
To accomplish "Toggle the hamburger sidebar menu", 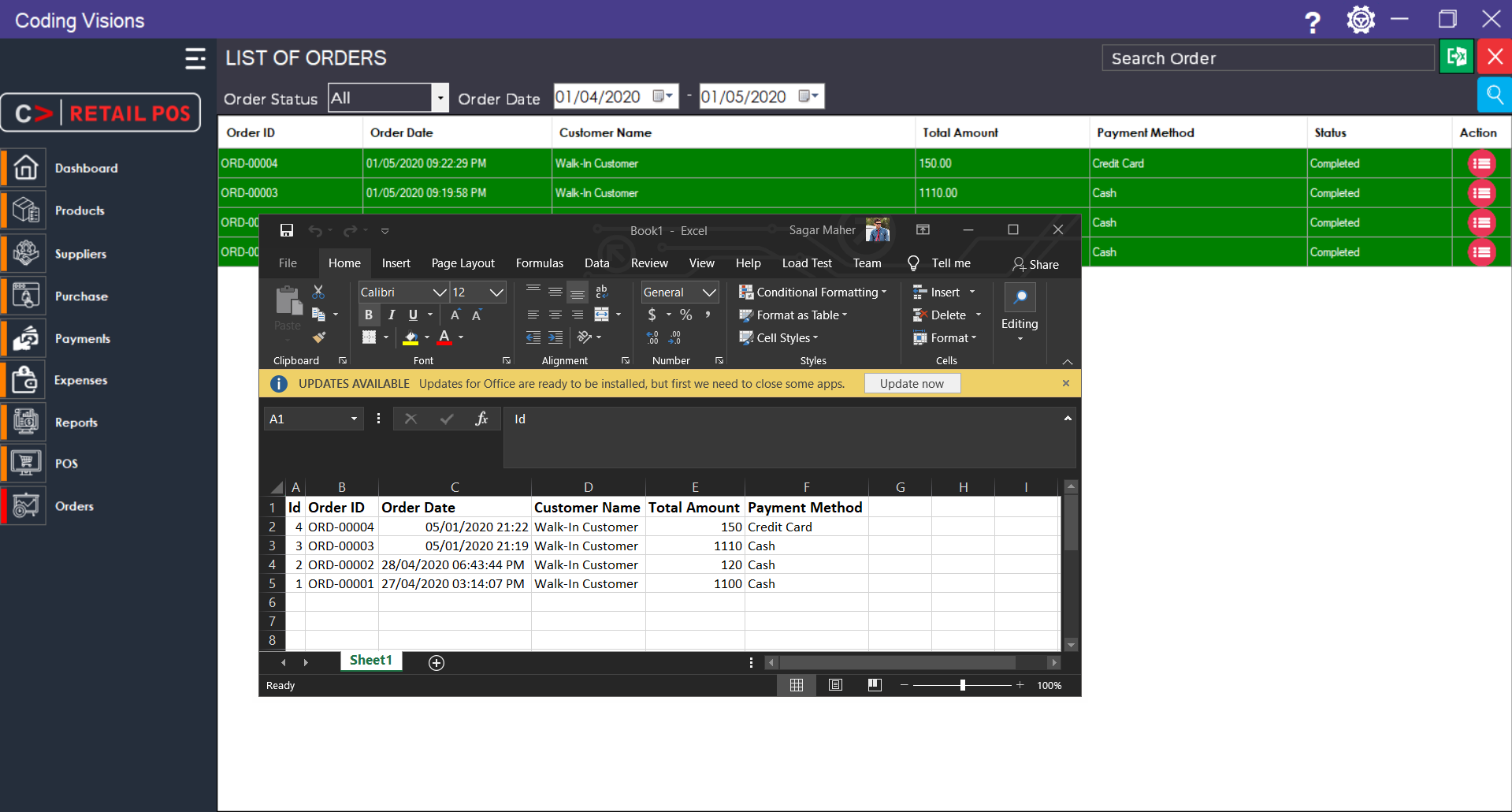I will 195,58.
